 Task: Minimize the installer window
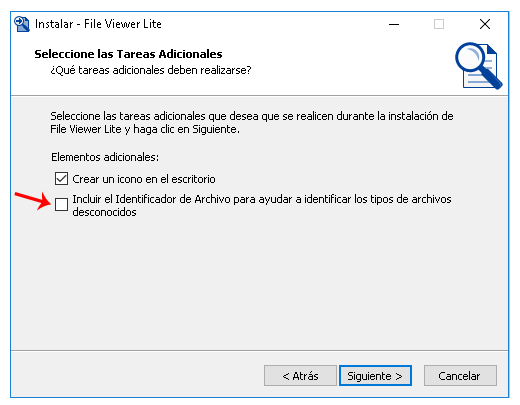pos(394,24)
